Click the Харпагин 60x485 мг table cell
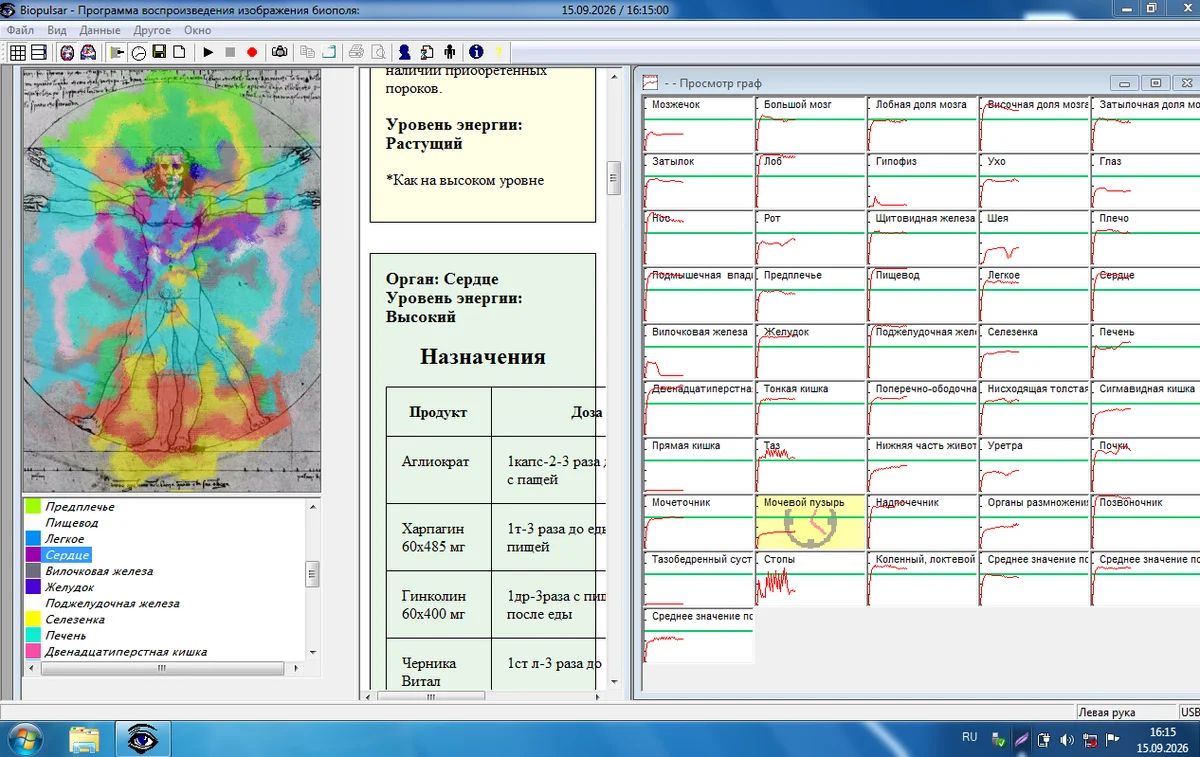 pyautogui.click(x=439, y=537)
